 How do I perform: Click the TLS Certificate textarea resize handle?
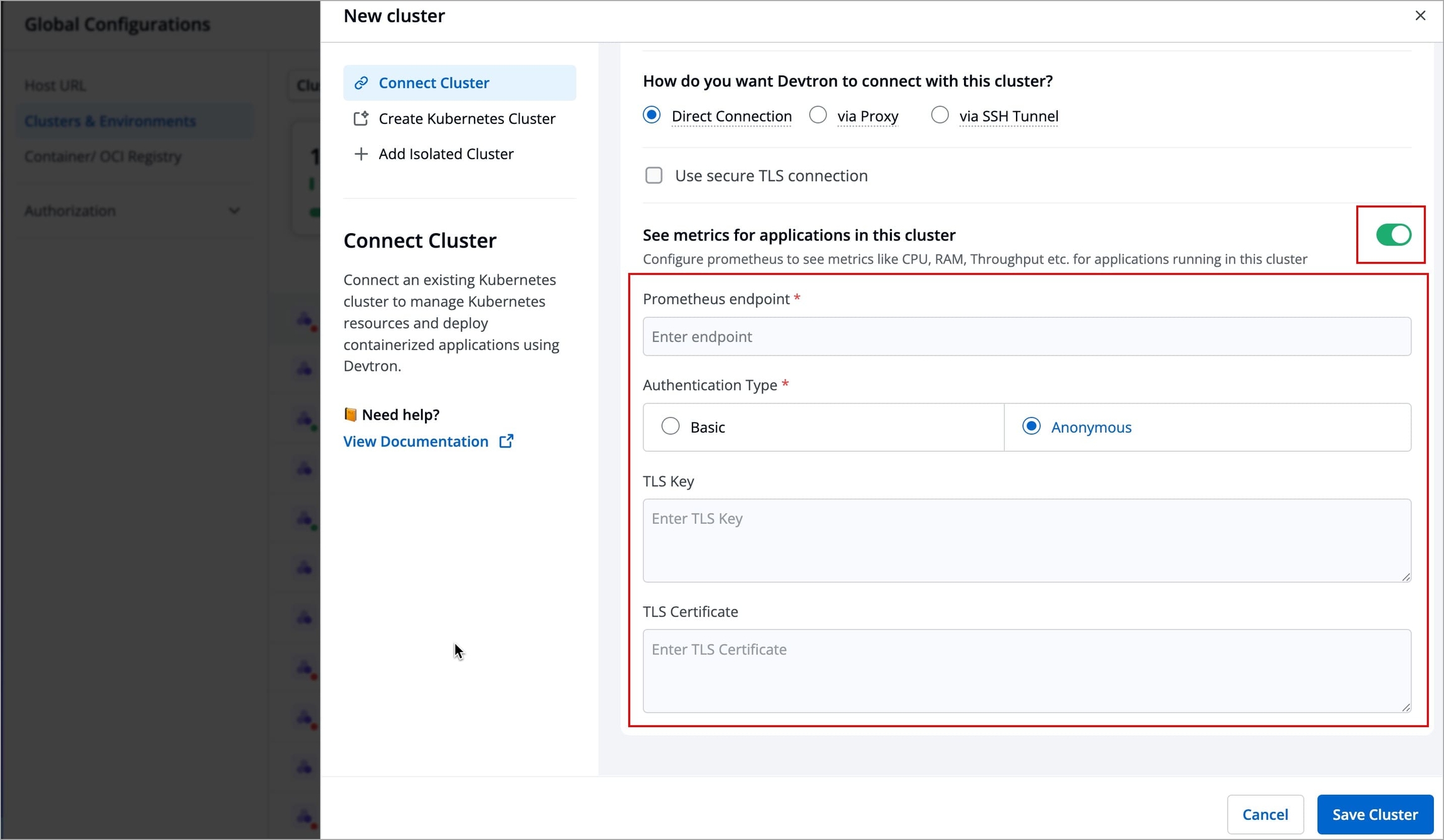click(1406, 707)
